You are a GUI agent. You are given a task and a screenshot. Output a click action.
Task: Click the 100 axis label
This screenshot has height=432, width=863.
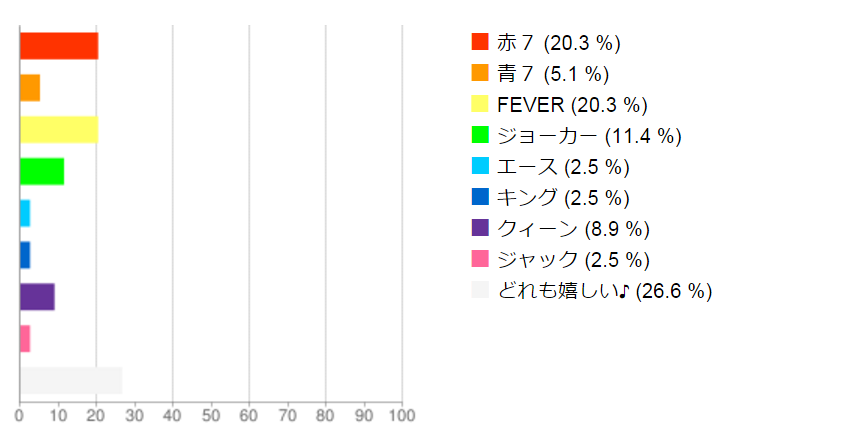(x=402, y=416)
